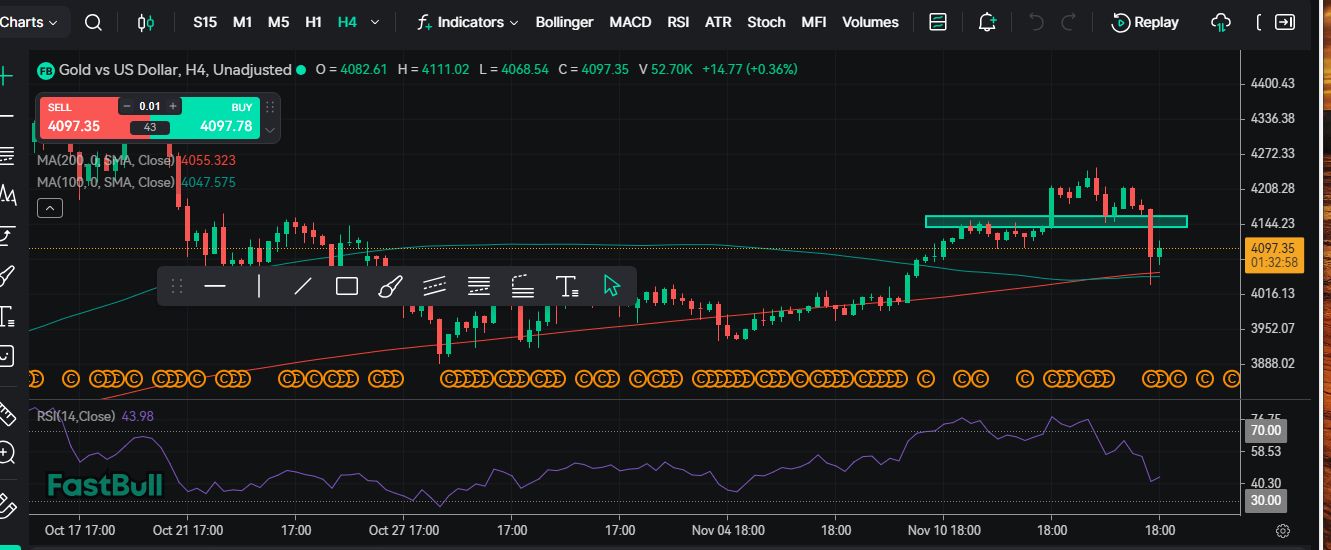Image resolution: width=1331 pixels, height=550 pixels.
Task: Switch to the M5 timeframe
Action: (279, 22)
